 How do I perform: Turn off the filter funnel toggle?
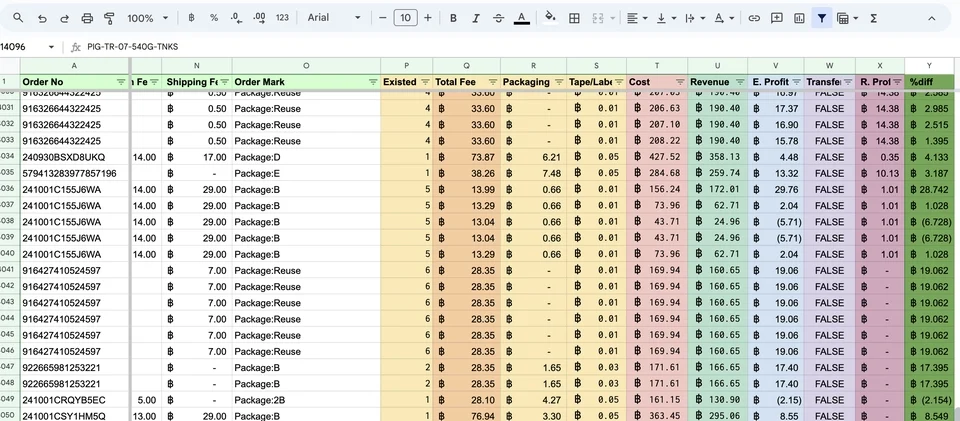coord(821,18)
